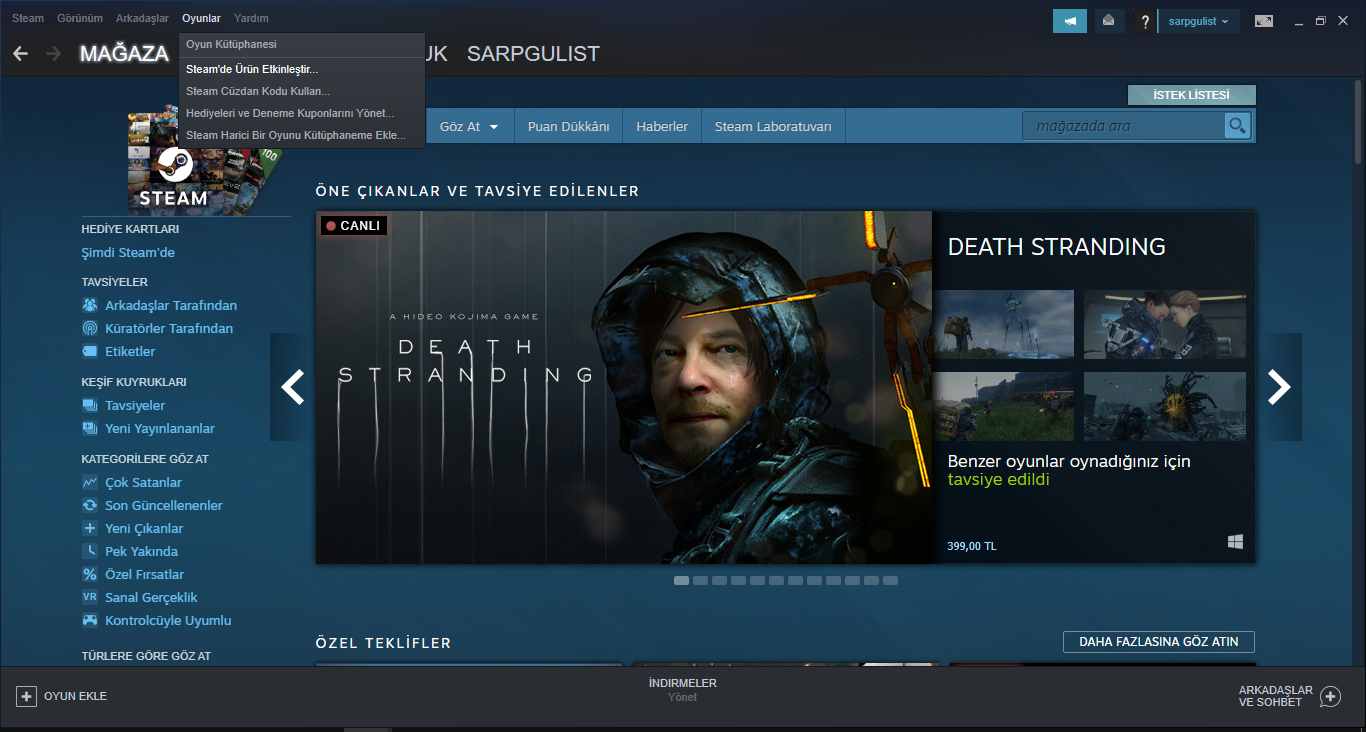This screenshot has width=1366, height=732.
Task: Click the Yeni Çıkanlar plus icon
Action: pos(90,528)
